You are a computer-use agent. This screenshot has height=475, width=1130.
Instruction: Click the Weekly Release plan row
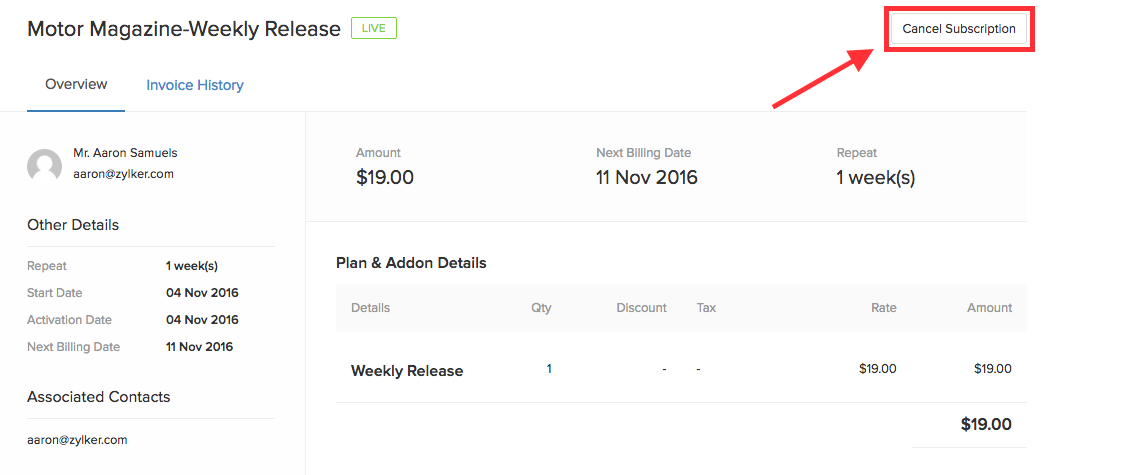pyautogui.click(x=407, y=370)
